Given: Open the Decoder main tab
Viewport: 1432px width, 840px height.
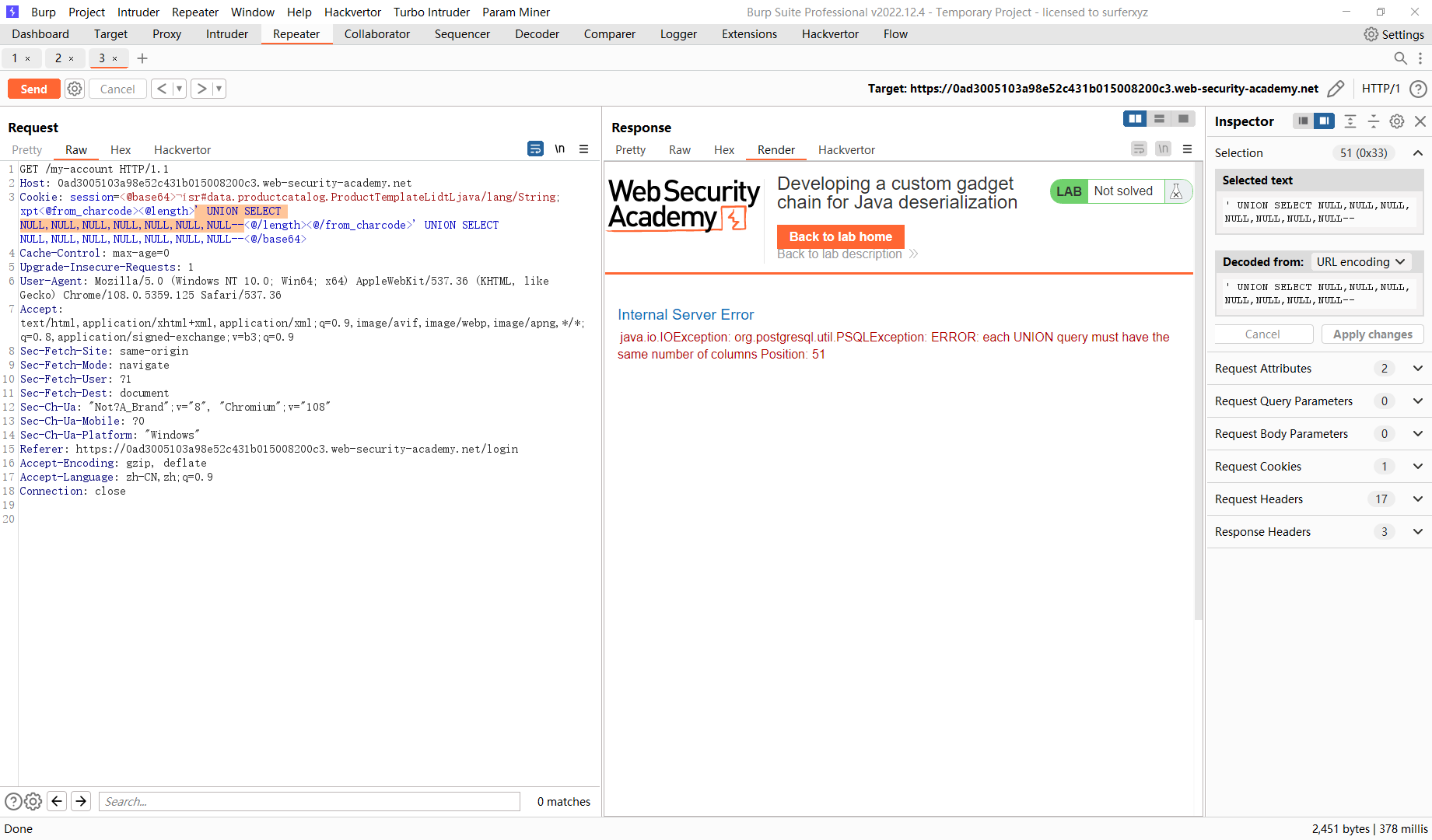Looking at the screenshot, I should tap(537, 34).
